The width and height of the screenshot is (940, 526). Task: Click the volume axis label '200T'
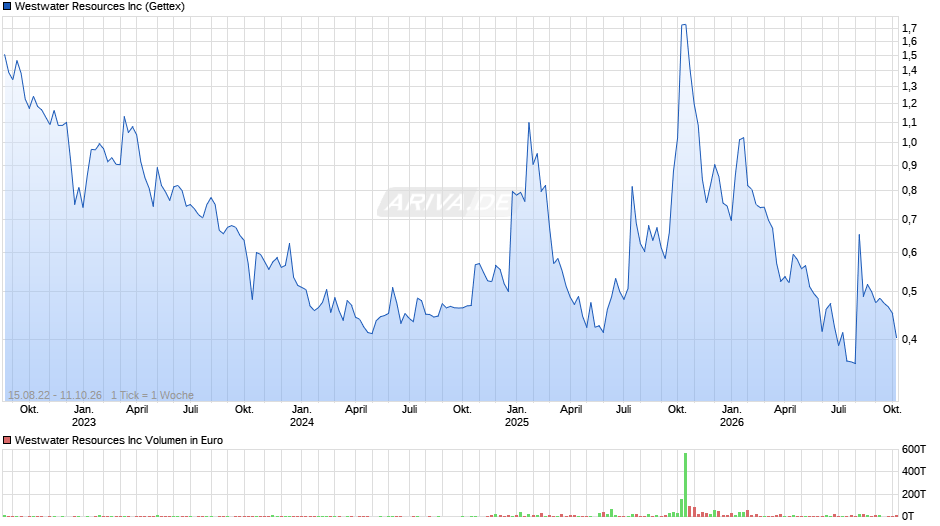(x=914, y=494)
